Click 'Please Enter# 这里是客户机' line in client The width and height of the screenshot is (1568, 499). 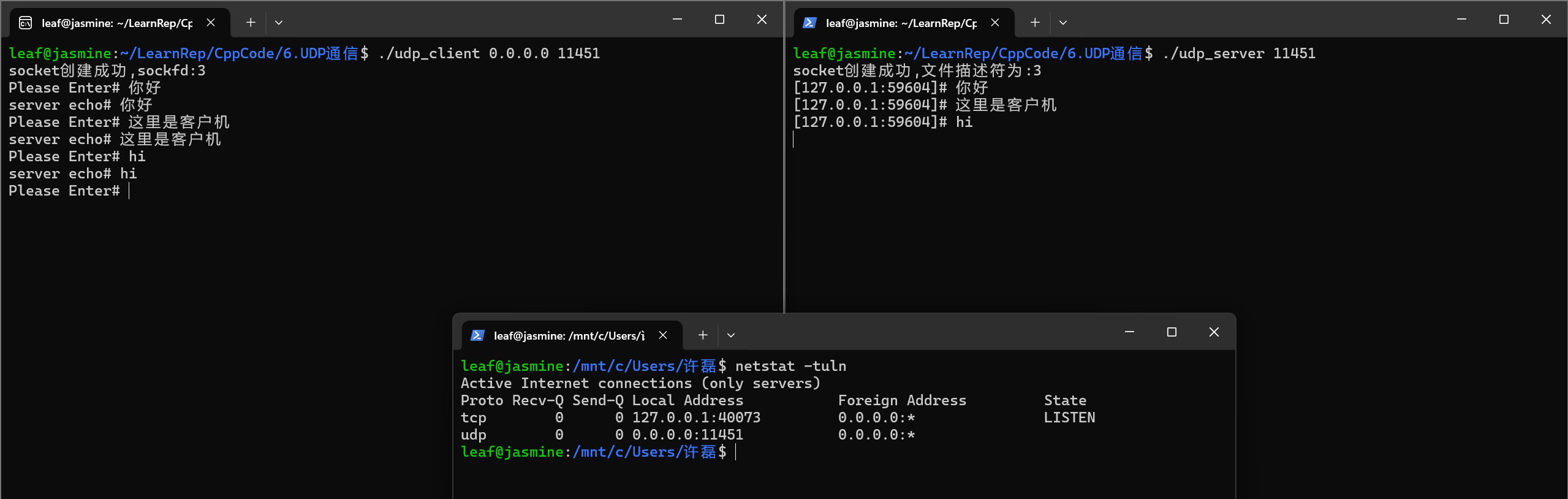(119, 122)
